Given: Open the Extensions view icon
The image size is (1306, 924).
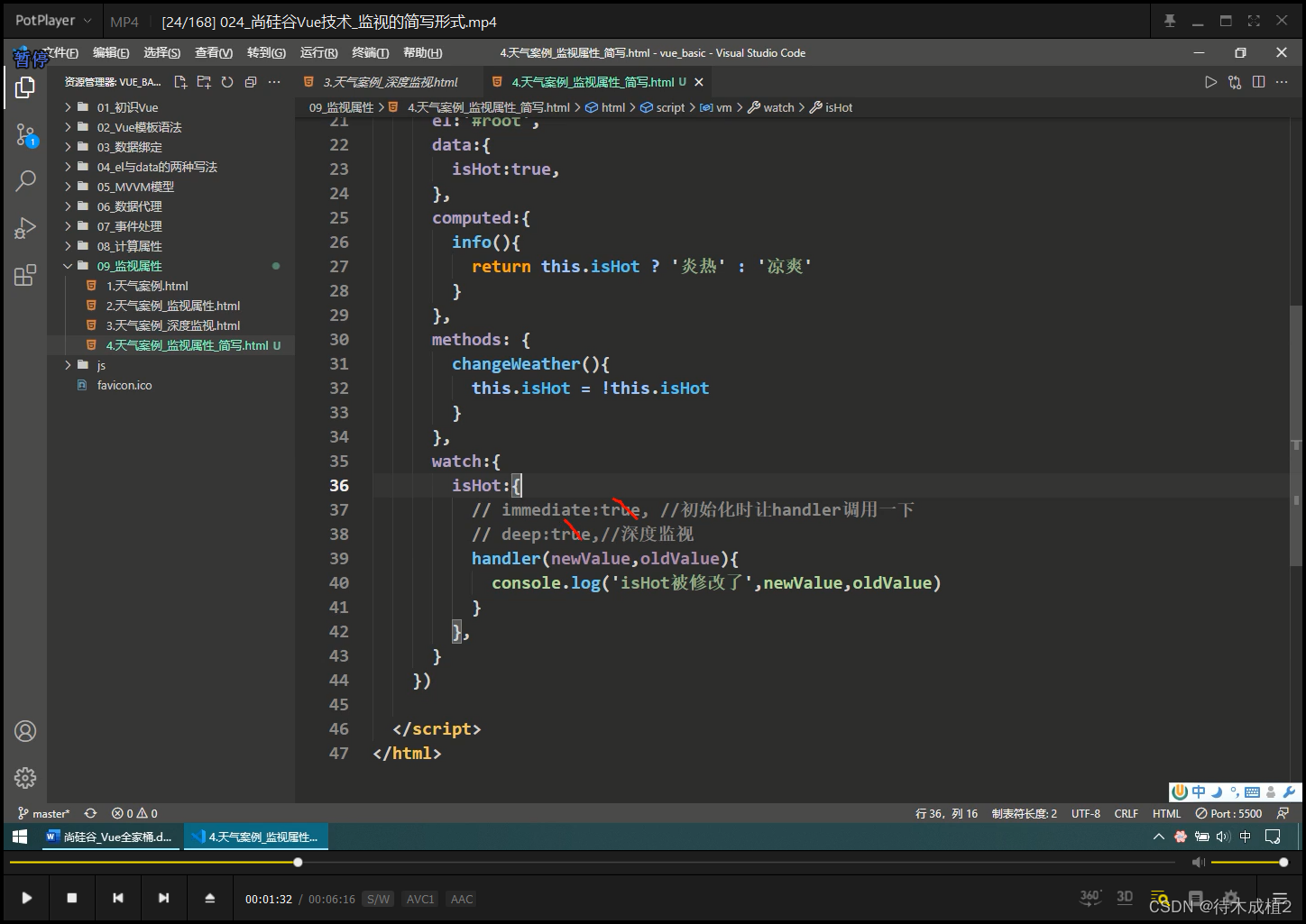Looking at the screenshot, I should [25, 275].
